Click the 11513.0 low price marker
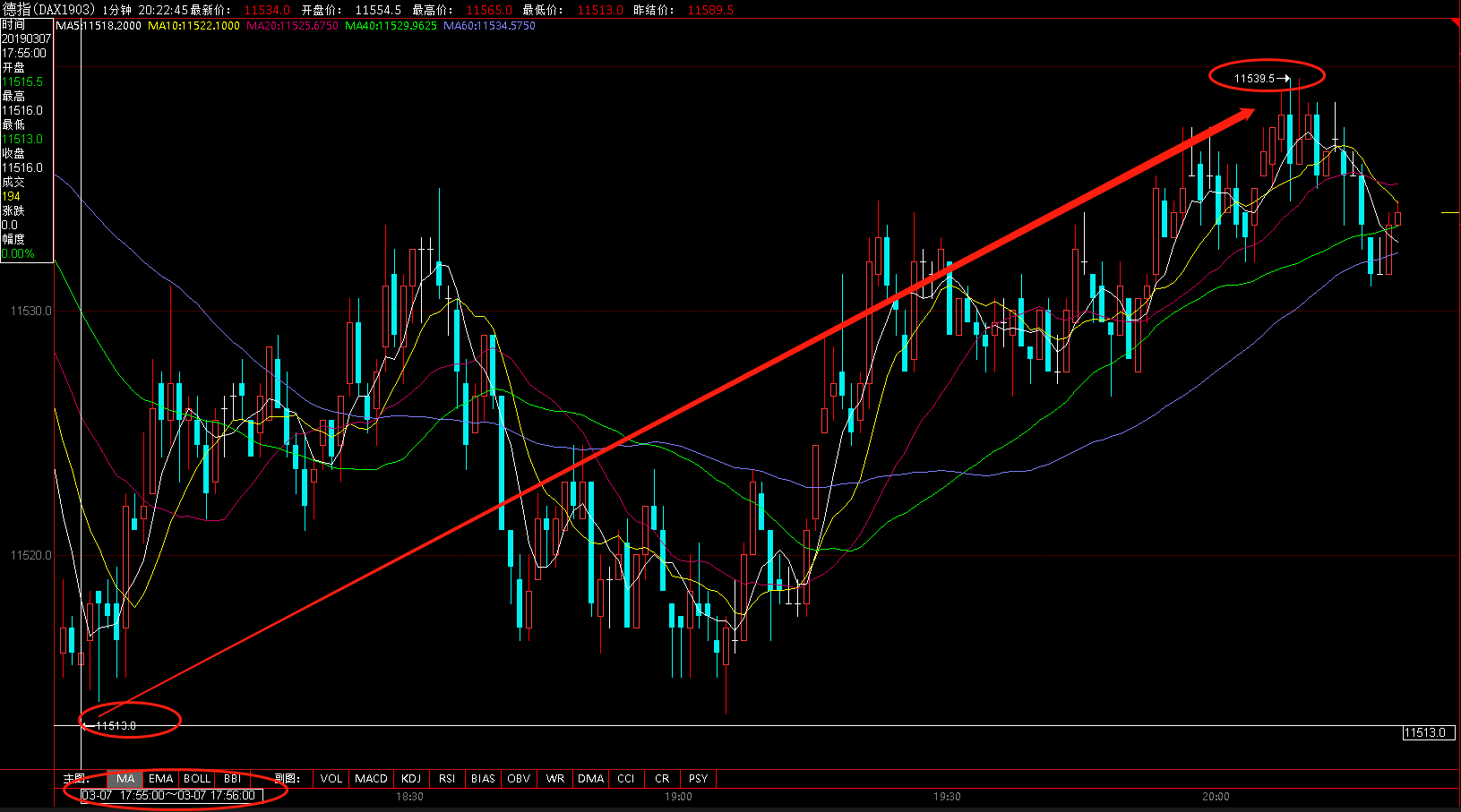 116,725
